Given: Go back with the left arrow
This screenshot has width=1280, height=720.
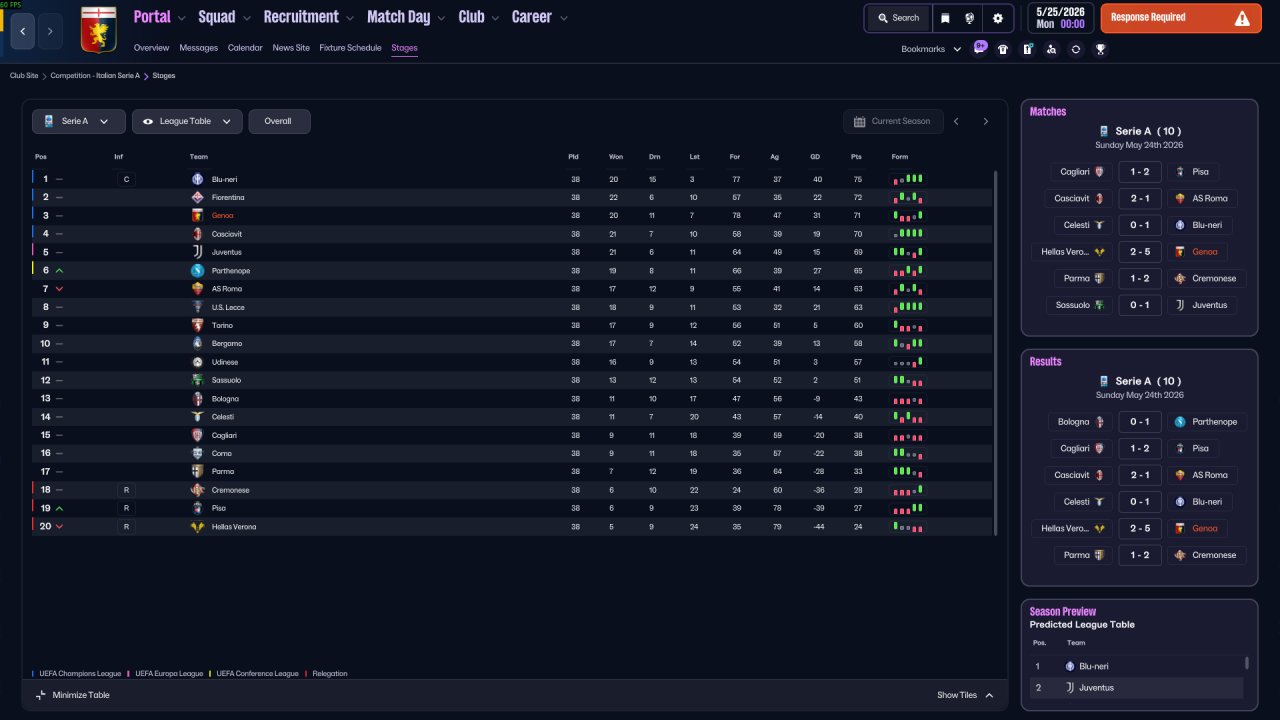Looking at the screenshot, I should 23,31.
